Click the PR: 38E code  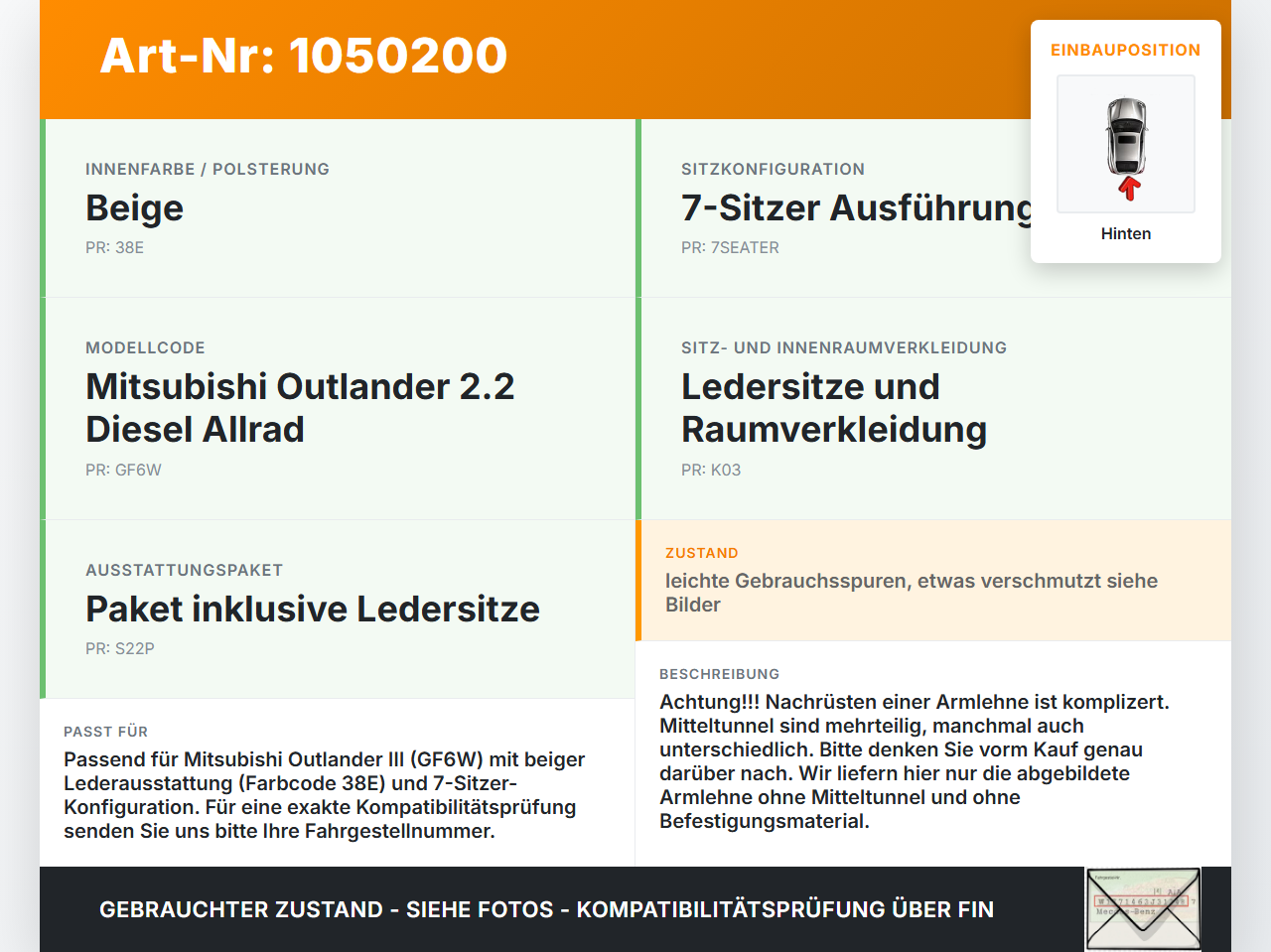tap(114, 247)
